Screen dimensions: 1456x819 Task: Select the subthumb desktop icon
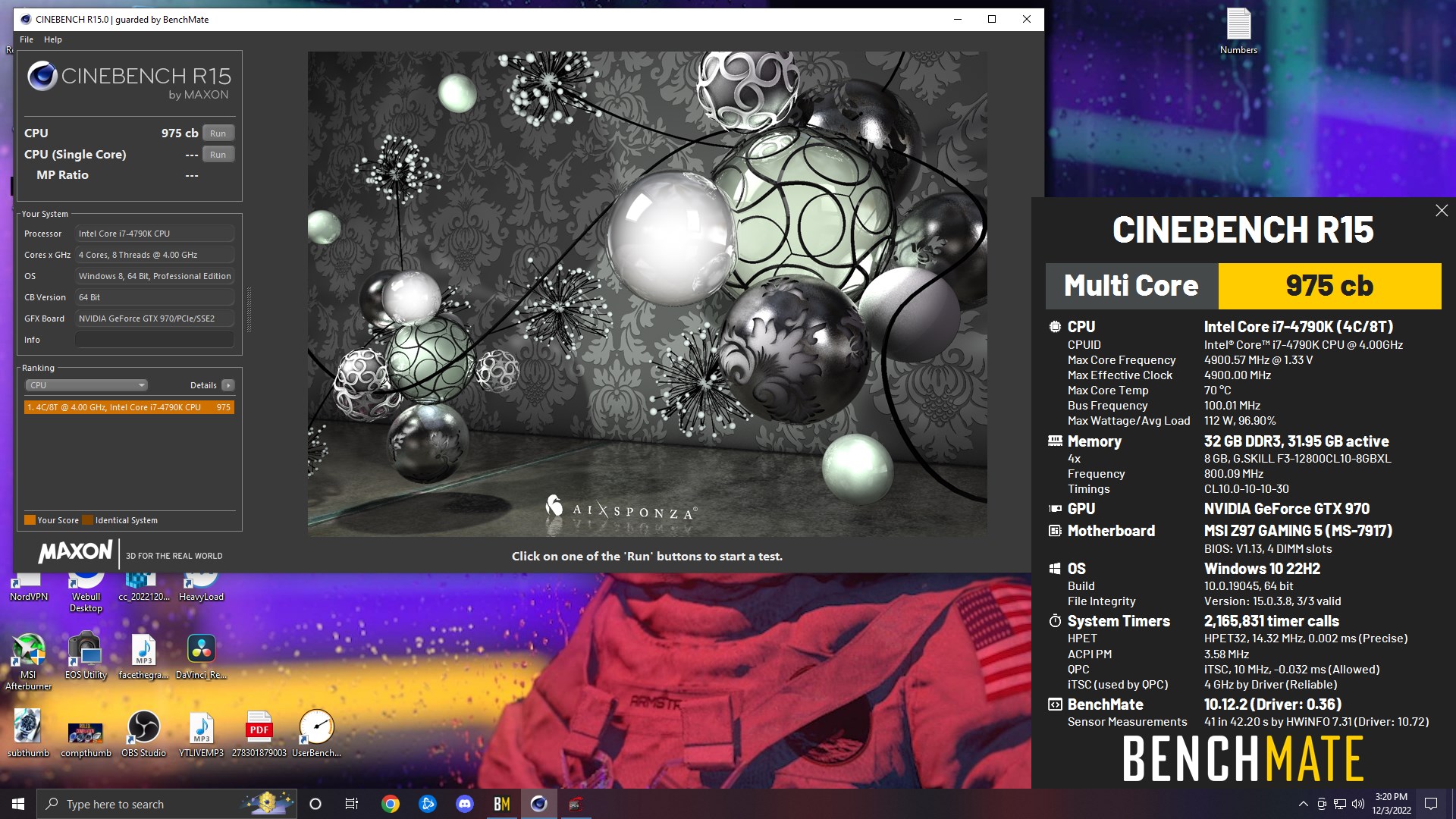(28, 733)
